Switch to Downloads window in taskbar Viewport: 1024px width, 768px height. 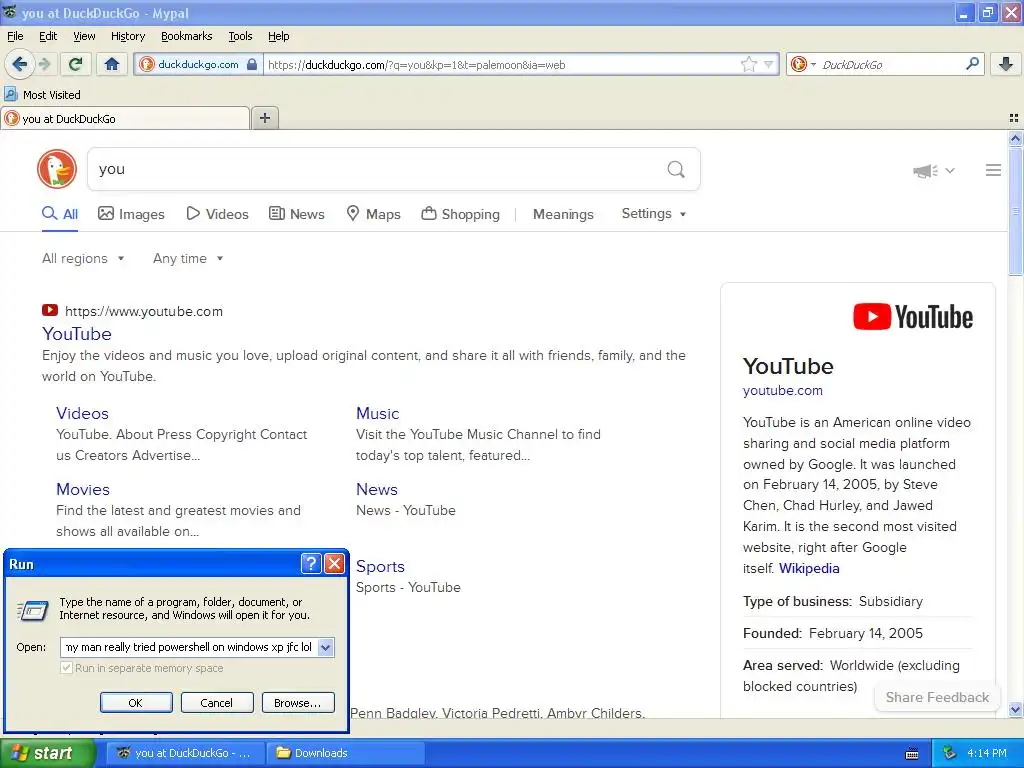346,753
